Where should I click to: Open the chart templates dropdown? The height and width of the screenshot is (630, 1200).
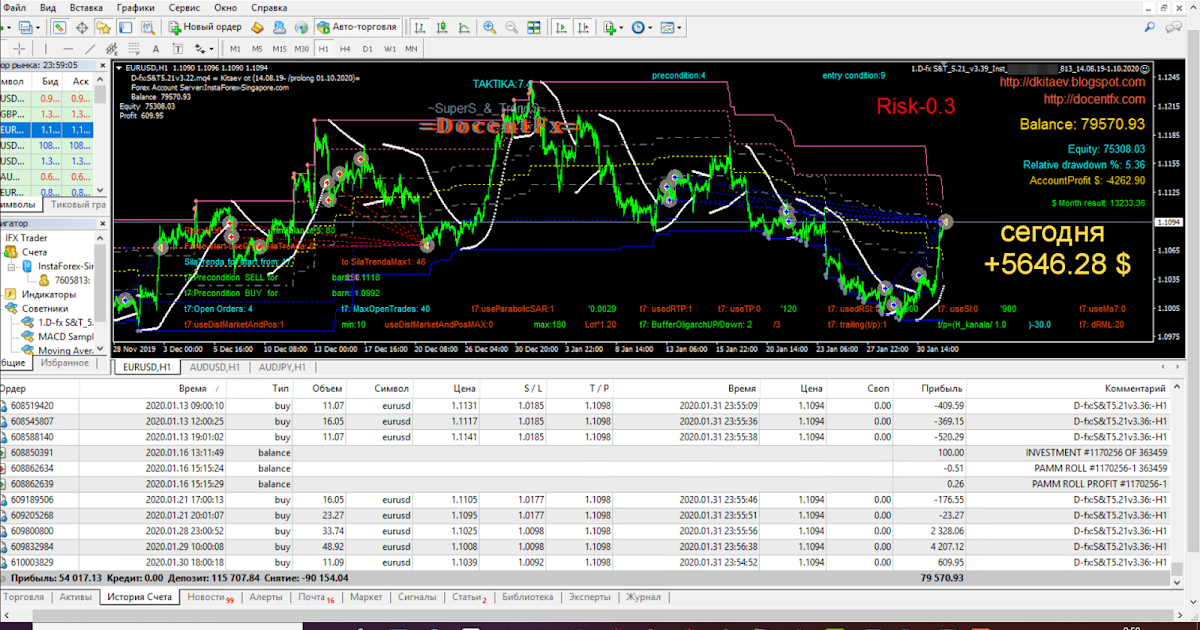670,27
